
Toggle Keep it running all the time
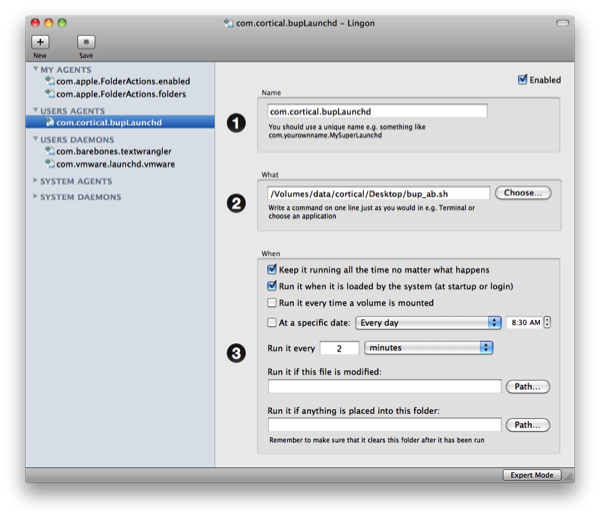[x=272, y=269]
